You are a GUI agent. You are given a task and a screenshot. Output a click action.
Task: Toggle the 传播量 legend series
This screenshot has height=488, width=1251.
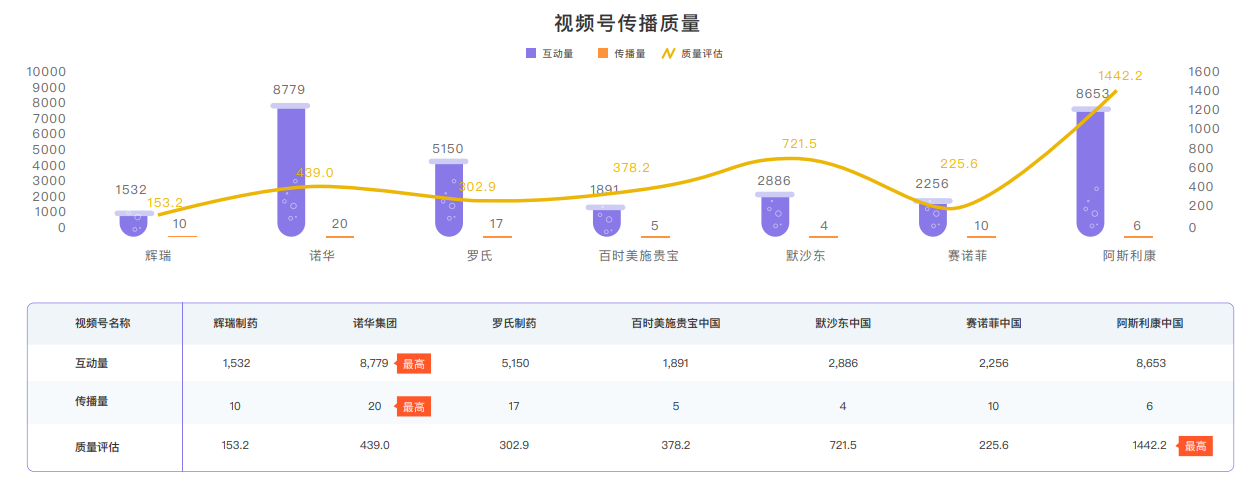[x=622, y=54]
